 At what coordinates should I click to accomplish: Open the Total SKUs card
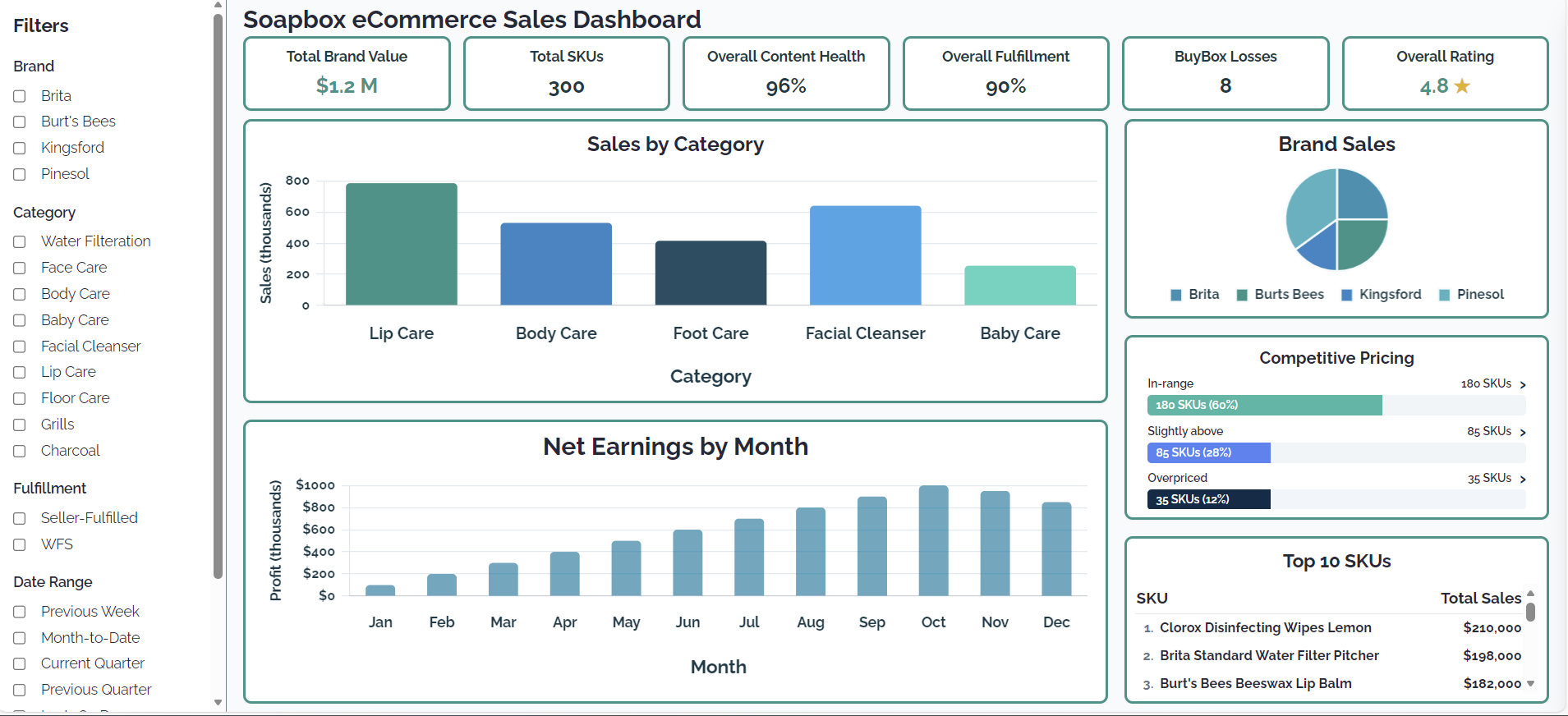click(567, 73)
